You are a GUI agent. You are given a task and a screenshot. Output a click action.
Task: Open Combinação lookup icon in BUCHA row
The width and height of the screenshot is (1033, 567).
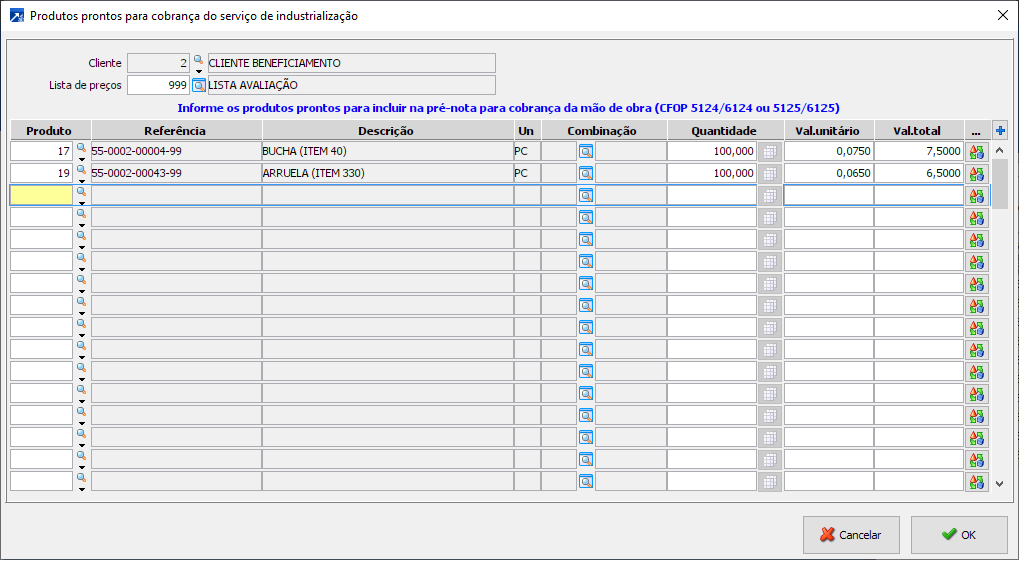pos(586,152)
